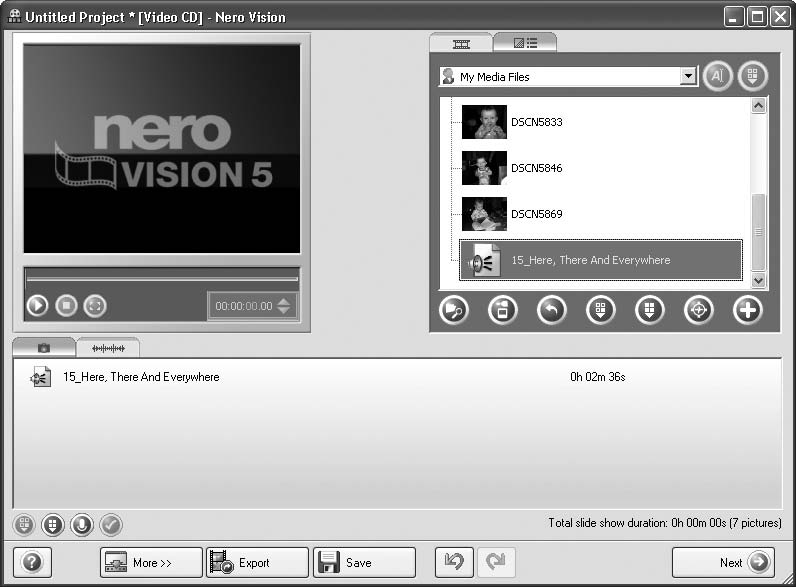Click the Export button
Viewport: 796px width, 587px height.
pyautogui.click(x=257, y=563)
